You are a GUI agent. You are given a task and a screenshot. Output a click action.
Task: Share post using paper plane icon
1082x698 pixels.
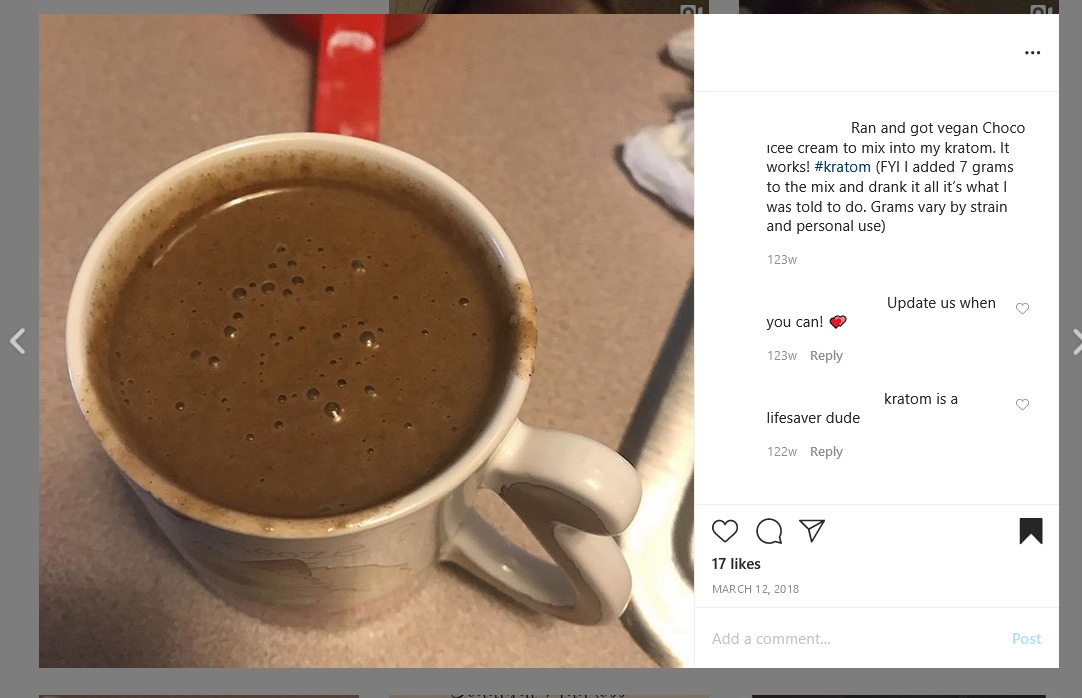pos(812,530)
